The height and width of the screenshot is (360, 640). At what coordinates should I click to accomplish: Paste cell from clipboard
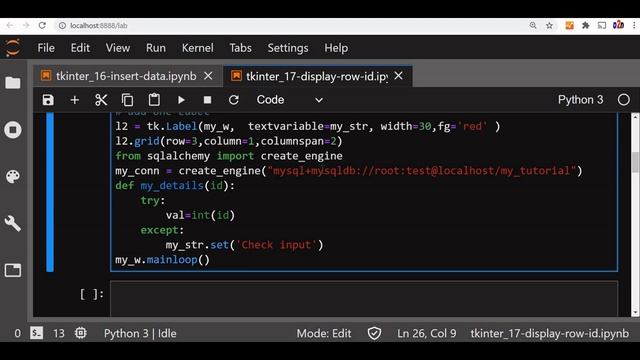154,100
